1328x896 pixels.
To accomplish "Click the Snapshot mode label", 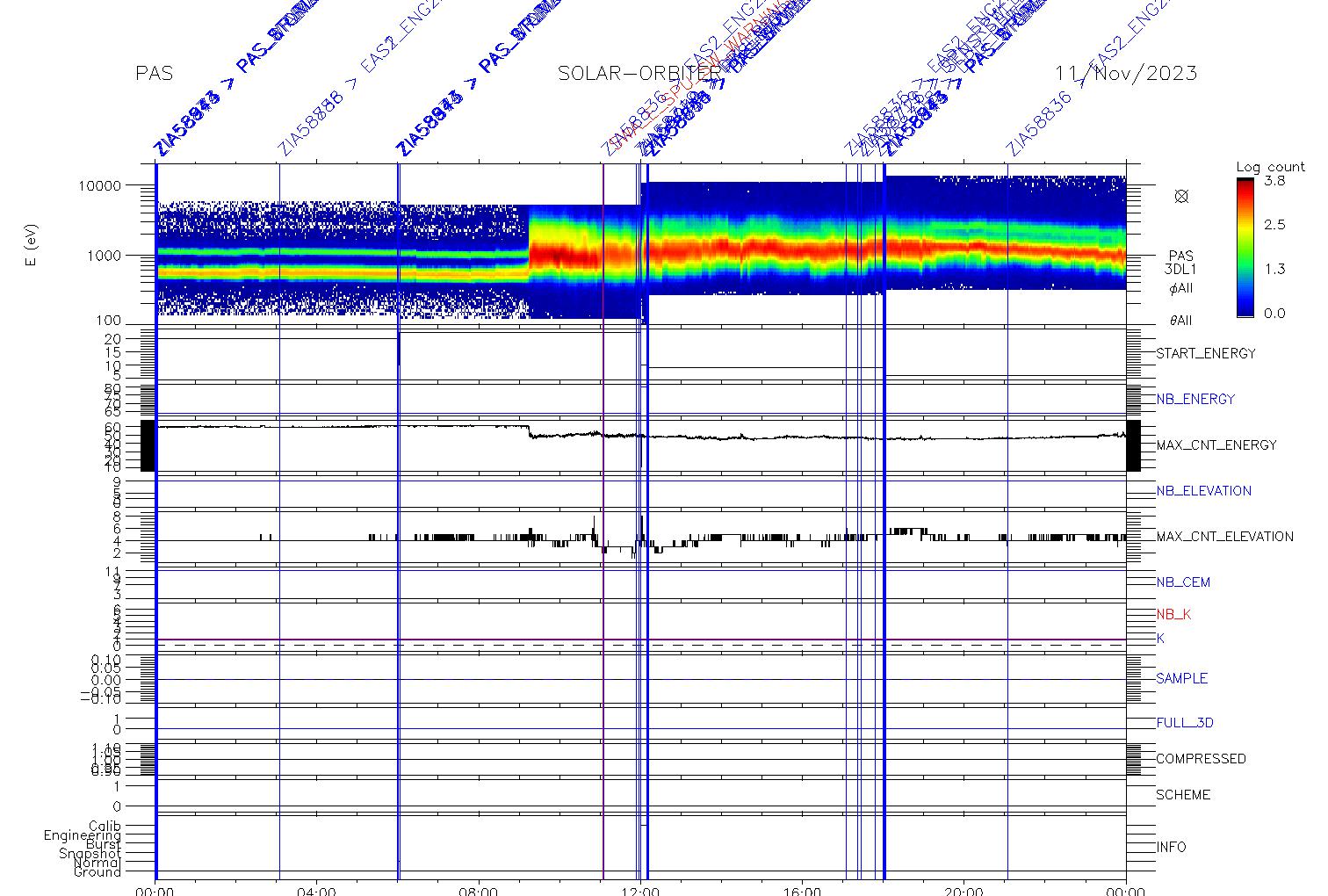I will pos(90,854).
